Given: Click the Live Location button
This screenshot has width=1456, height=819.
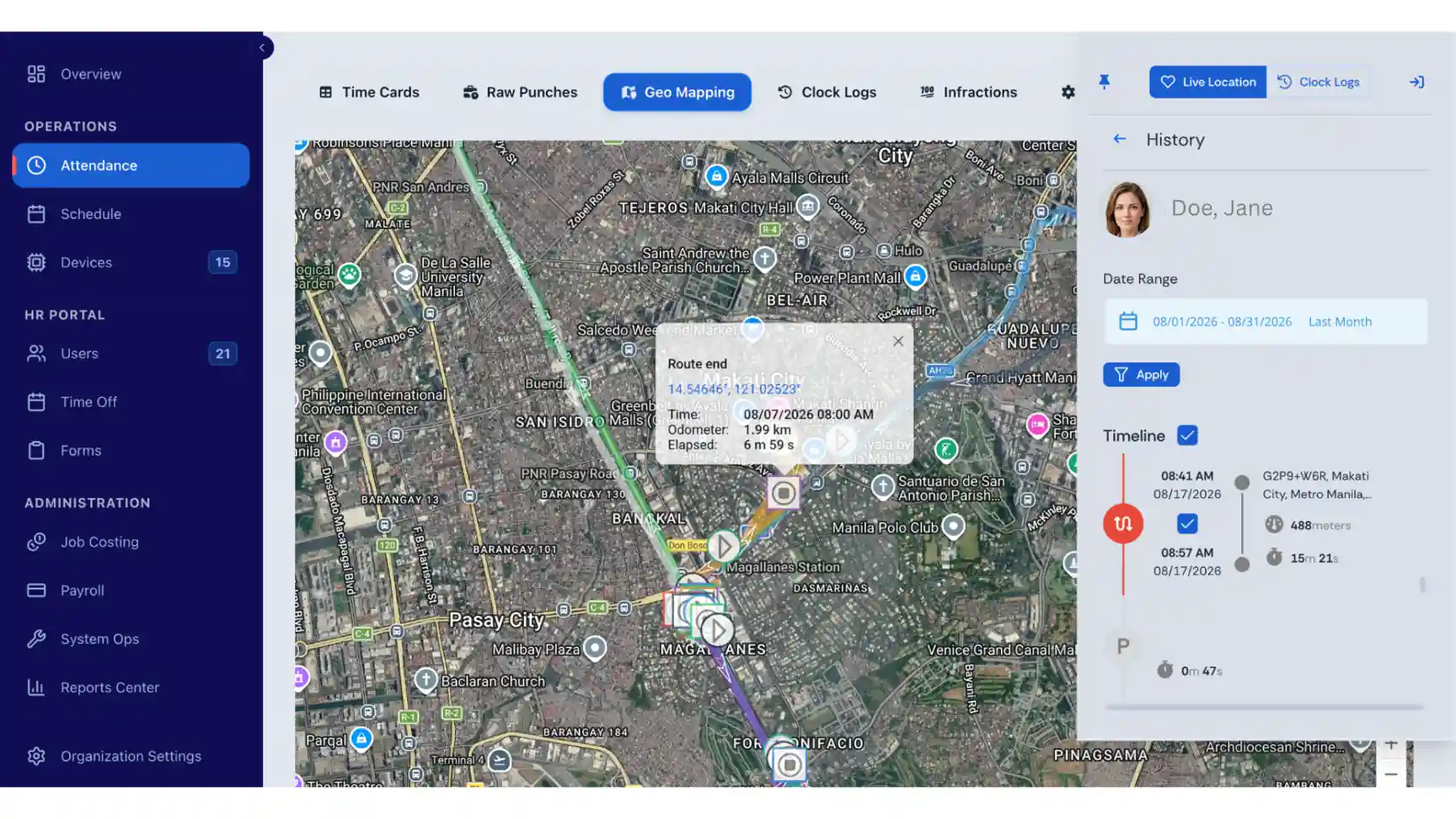Looking at the screenshot, I should pos(1207,82).
